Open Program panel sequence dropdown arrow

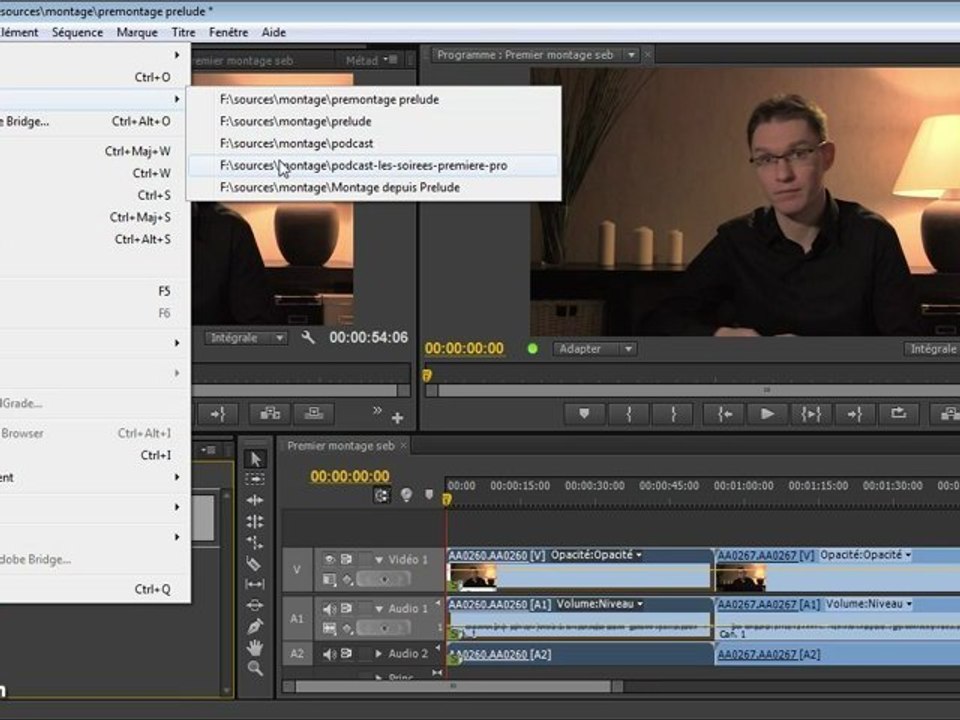(631, 55)
